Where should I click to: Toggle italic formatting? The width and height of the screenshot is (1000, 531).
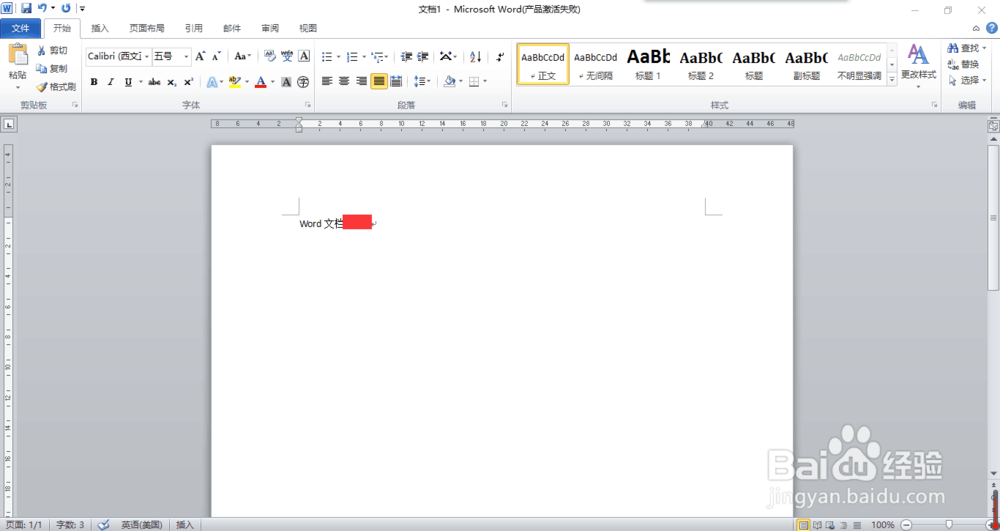[110, 82]
